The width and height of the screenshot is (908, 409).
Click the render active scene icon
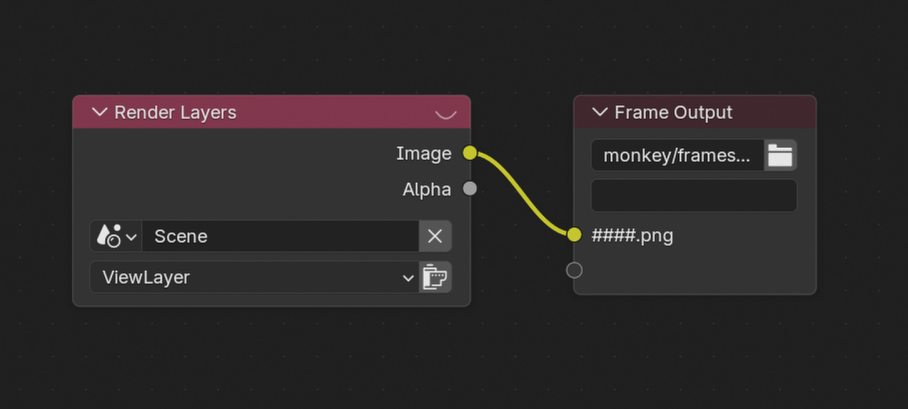point(435,277)
